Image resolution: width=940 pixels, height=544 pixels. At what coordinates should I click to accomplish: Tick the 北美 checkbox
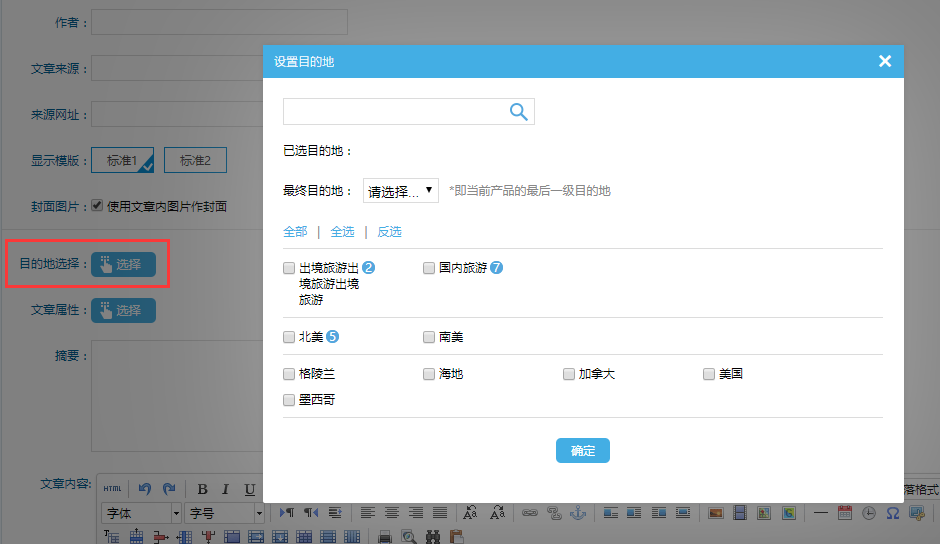[289, 337]
